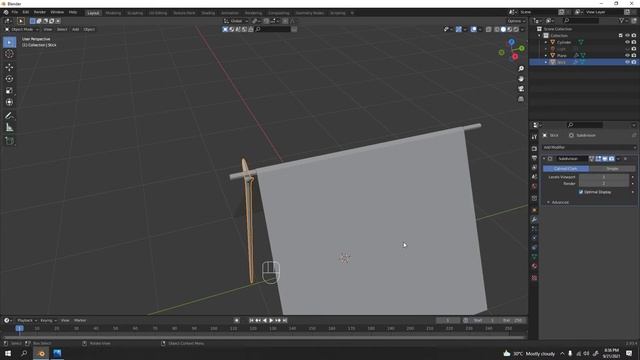Open the Add Modifier dropdown
The image size is (640, 360).
tap(589, 147)
